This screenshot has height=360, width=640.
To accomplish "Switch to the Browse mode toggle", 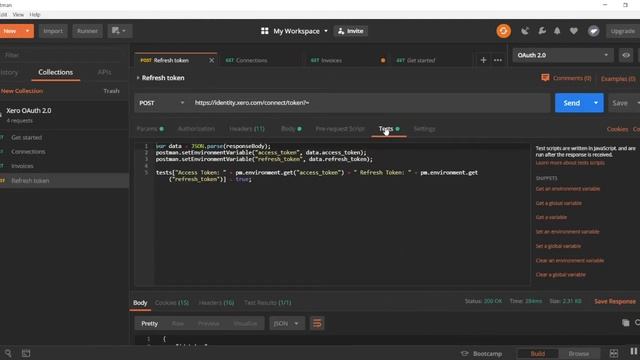I will pyautogui.click(x=578, y=353).
